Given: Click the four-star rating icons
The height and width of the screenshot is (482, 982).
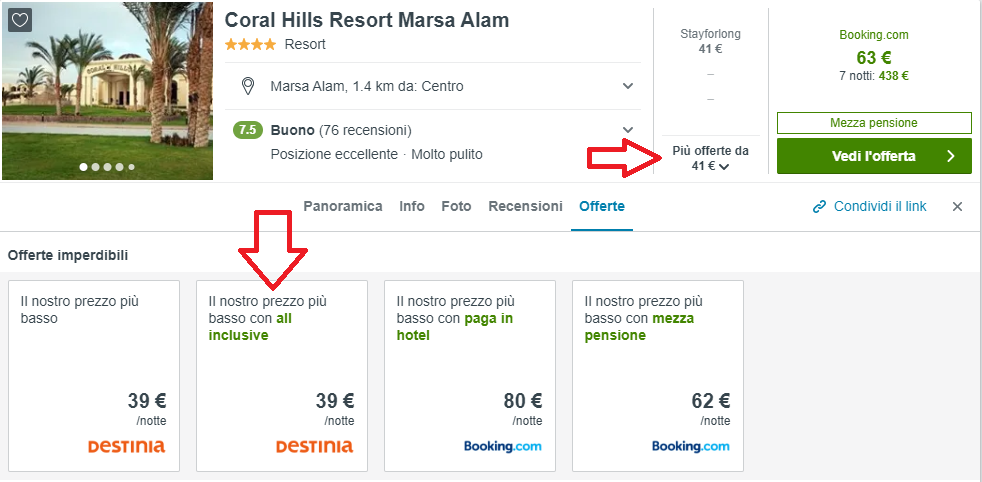Looking at the screenshot, I should (x=251, y=45).
